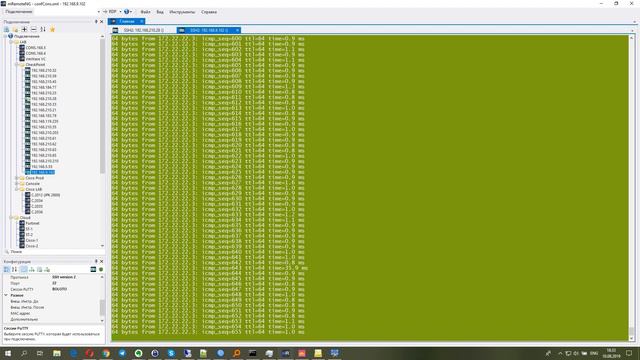Click the inheritance icon in config toolbar
The height and width of the screenshot is (360, 640).
coord(32,269)
